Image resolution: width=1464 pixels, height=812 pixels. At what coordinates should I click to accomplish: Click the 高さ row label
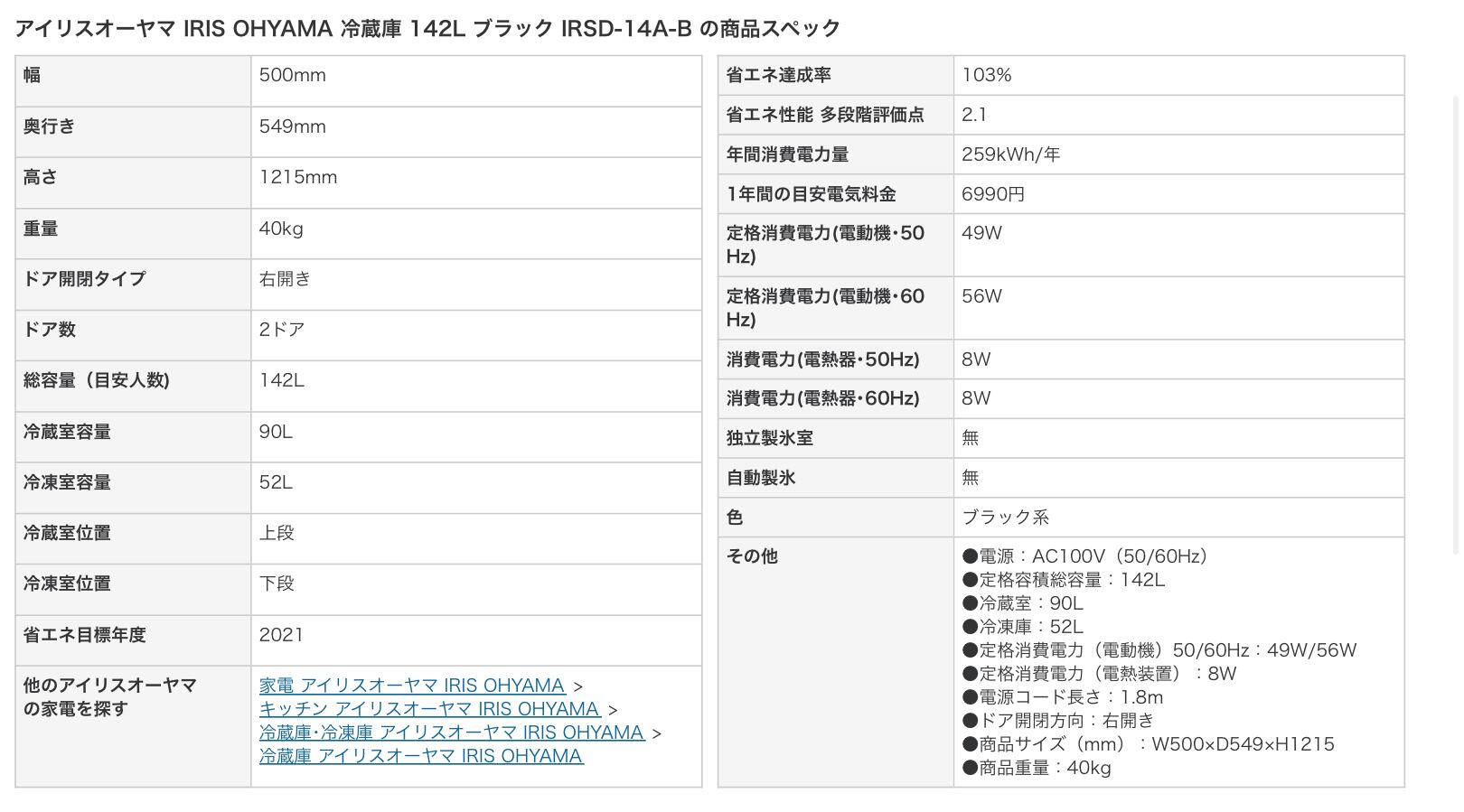pos(41,178)
